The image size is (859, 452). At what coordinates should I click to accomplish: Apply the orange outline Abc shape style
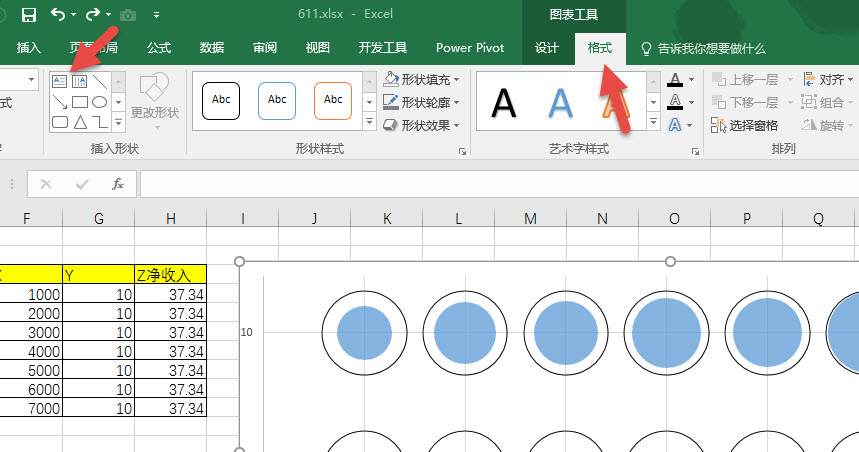pyautogui.click(x=333, y=101)
